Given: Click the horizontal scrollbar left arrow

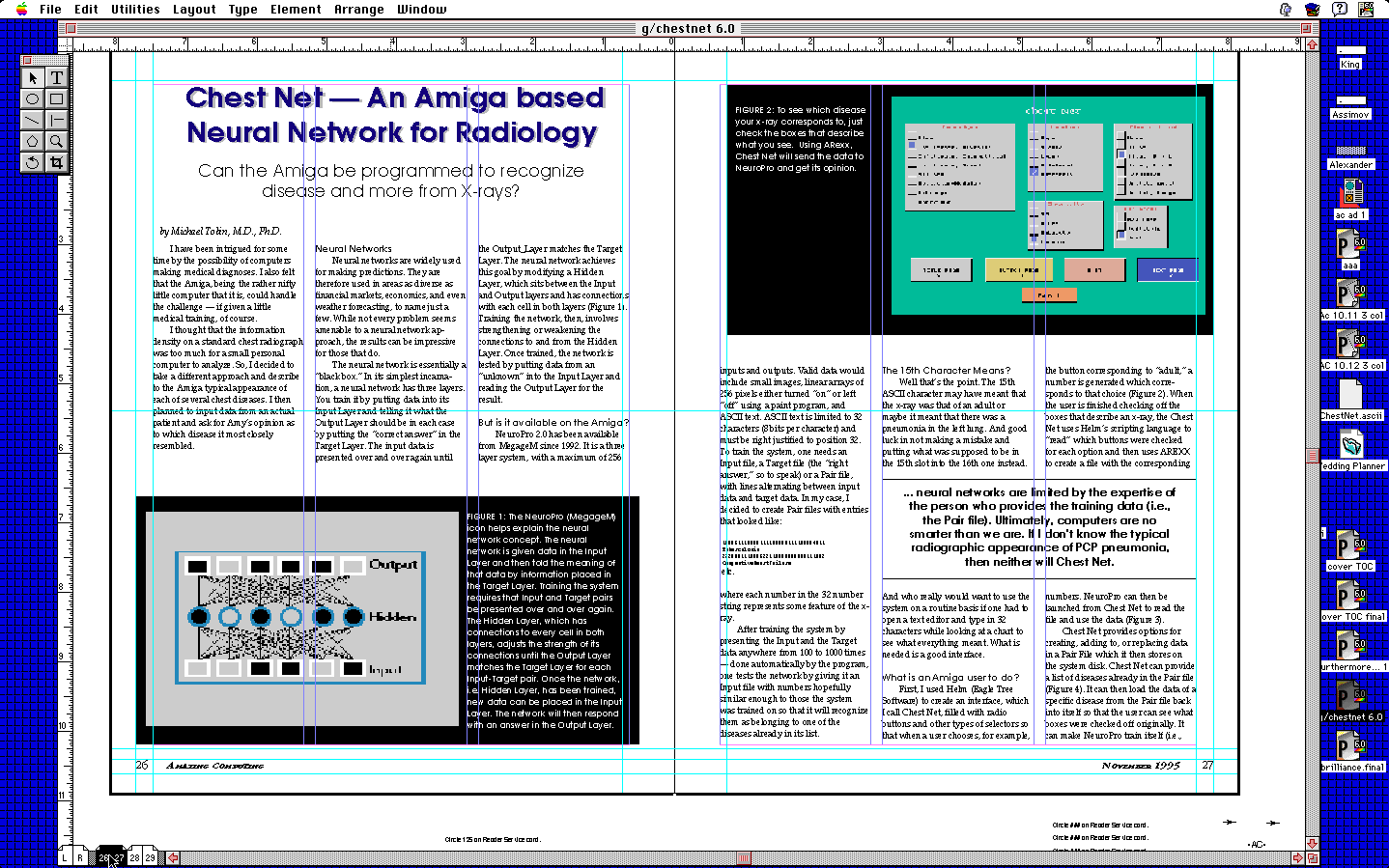Looking at the screenshot, I should (174, 857).
